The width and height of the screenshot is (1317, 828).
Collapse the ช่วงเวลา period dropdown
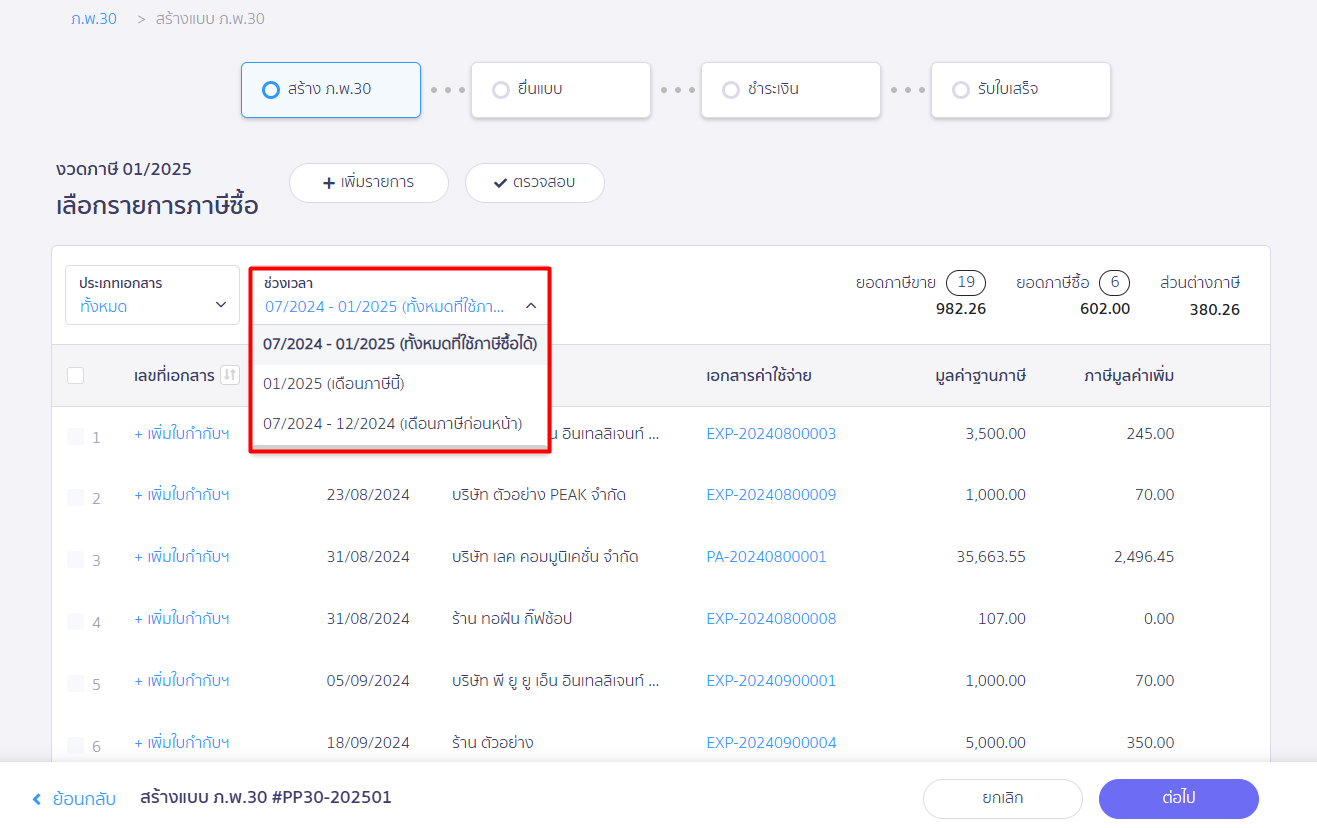[x=530, y=307]
